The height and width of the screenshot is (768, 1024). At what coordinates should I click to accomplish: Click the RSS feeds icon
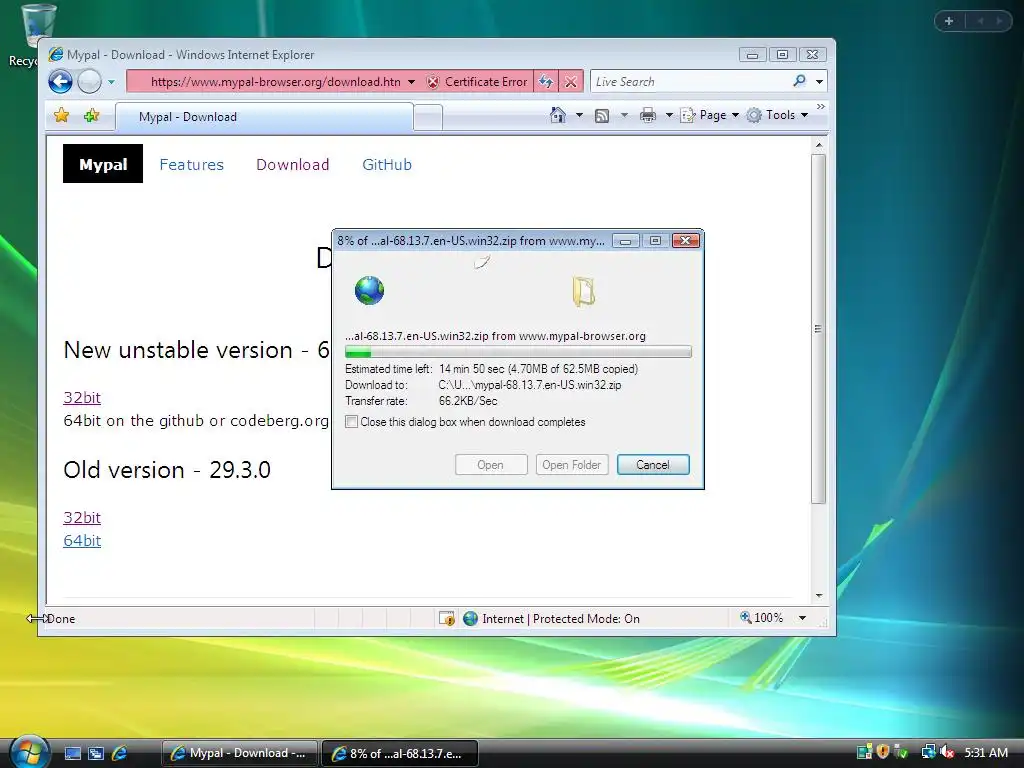click(602, 116)
